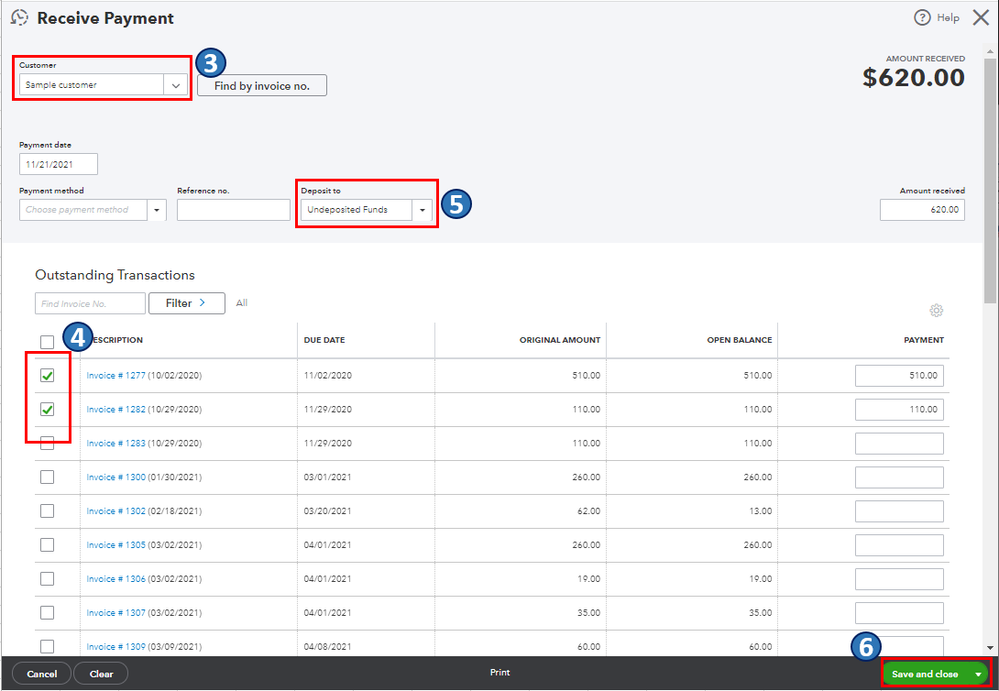Click the 03/20/2021 due date cell

coord(327,511)
